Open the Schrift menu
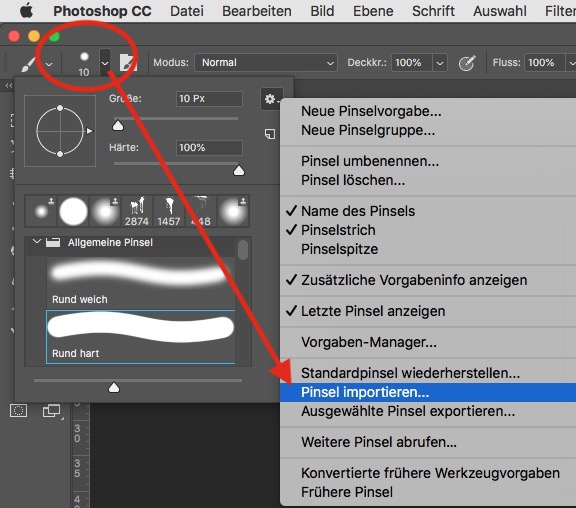576x508 pixels. (x=433, y=11)
